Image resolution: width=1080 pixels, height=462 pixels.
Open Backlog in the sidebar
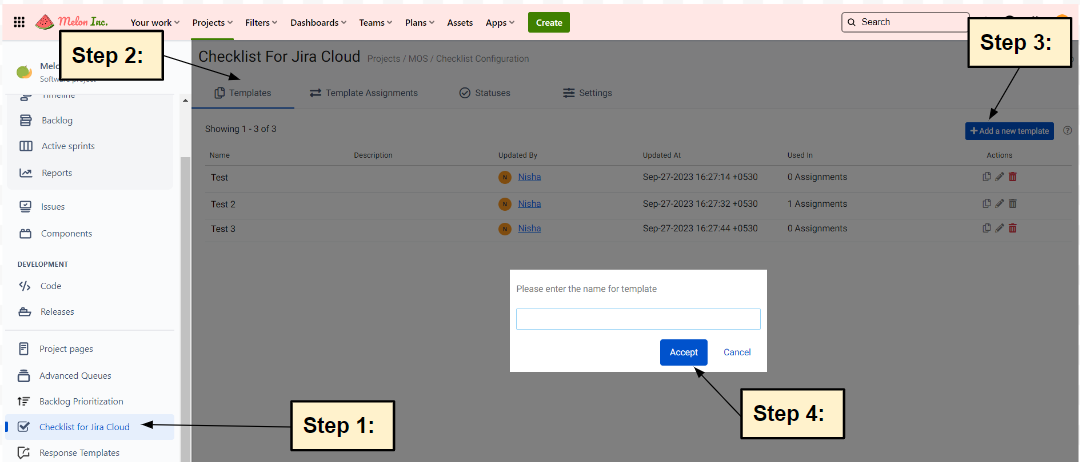[56, 120]
